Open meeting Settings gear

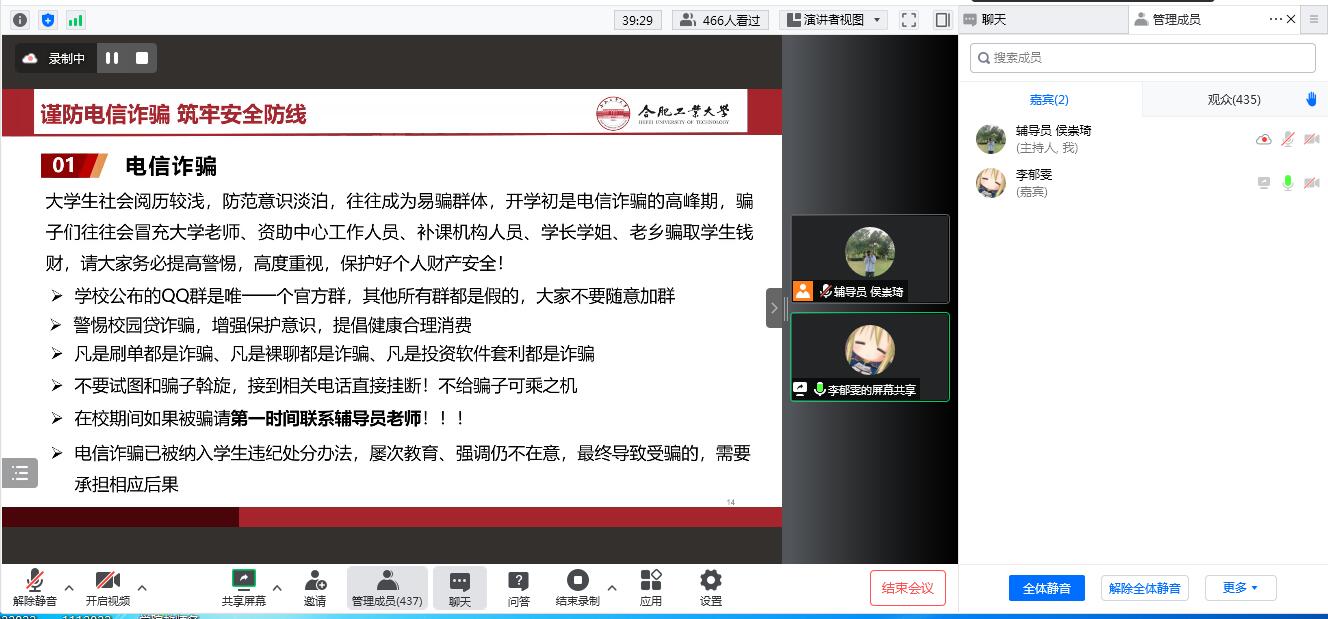pyautogui.click(x=711, y=588)
